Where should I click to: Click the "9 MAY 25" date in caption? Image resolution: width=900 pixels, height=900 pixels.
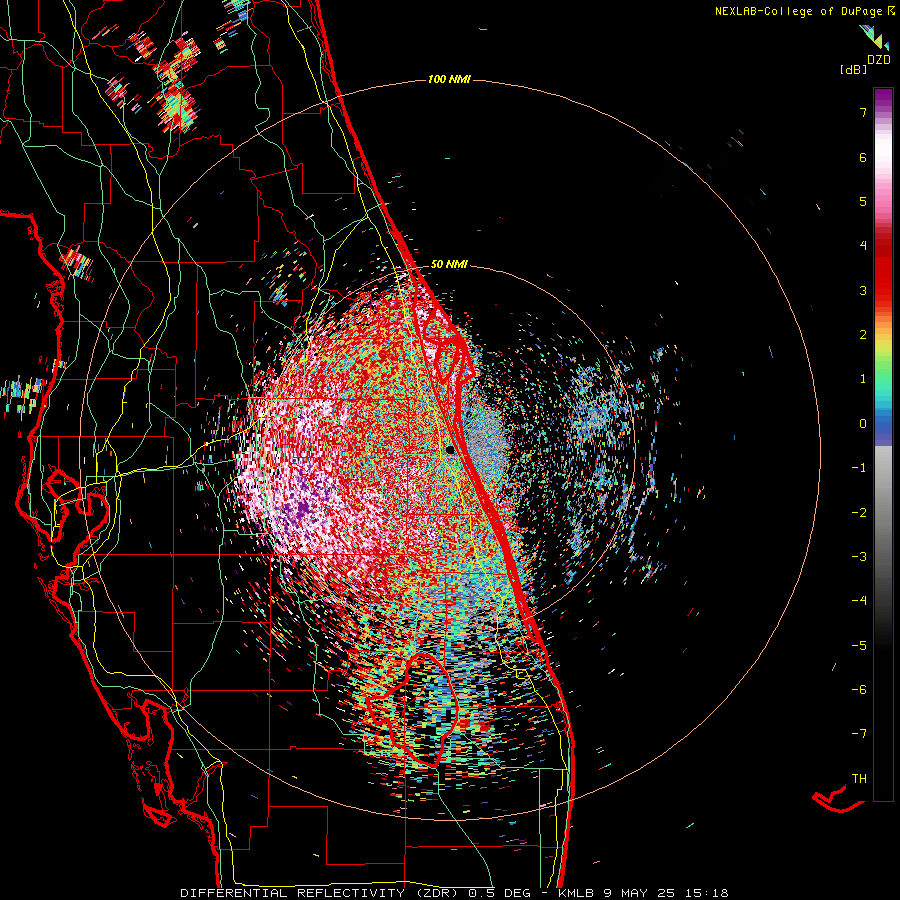tap(641, 893)
